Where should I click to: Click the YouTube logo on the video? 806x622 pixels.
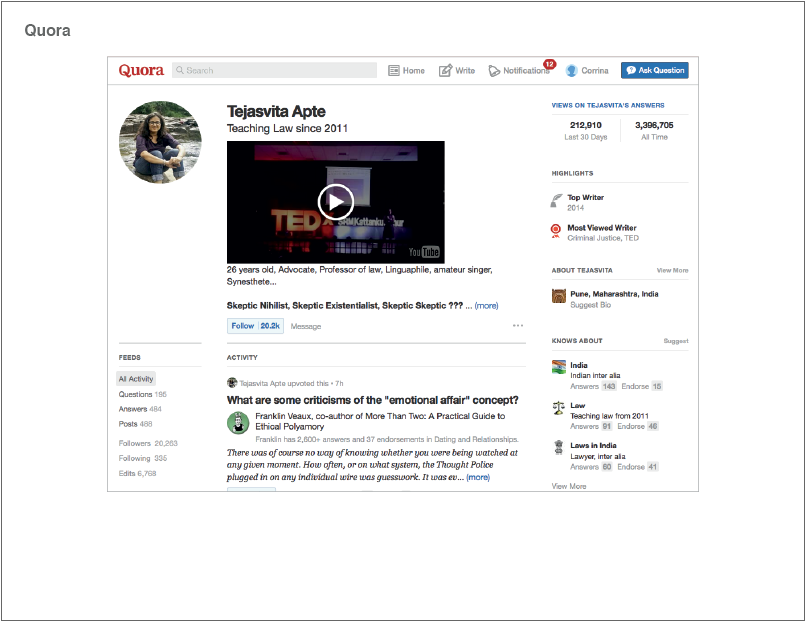click(x=424, y=252)
